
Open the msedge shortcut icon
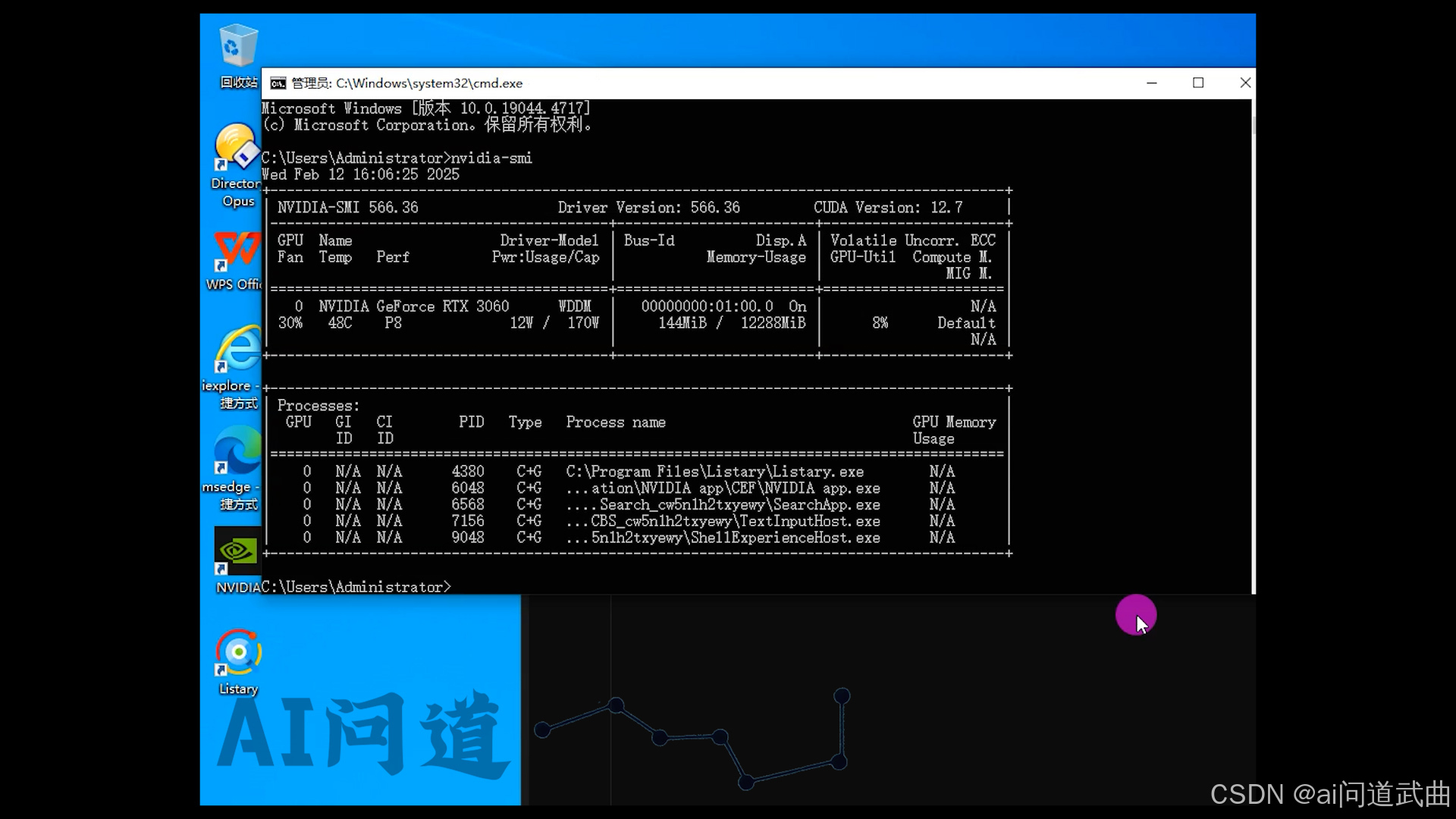(237, 450)
